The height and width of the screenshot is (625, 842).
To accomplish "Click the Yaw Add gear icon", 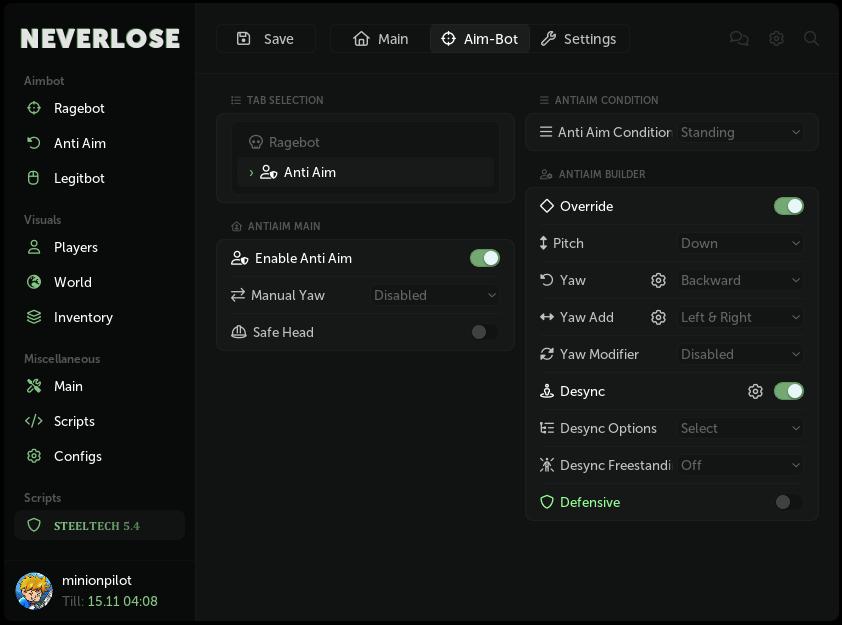I will pos(659,317).
